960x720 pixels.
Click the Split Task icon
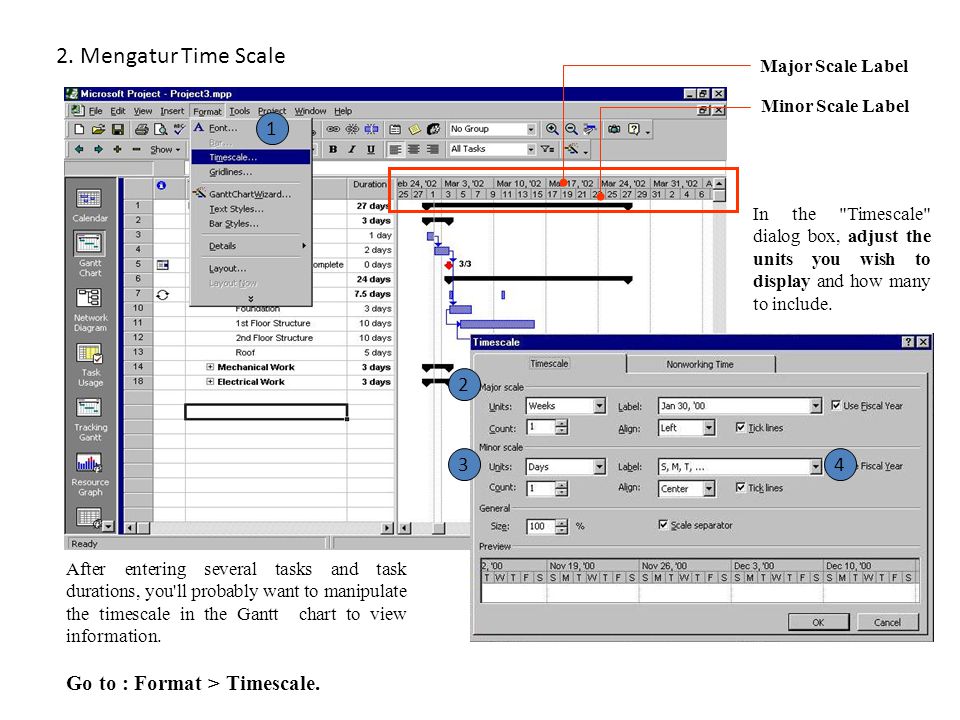372,129
